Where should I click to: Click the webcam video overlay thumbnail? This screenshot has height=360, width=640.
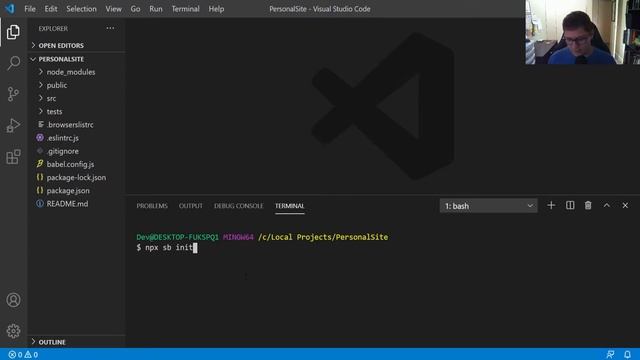[582, 32]
